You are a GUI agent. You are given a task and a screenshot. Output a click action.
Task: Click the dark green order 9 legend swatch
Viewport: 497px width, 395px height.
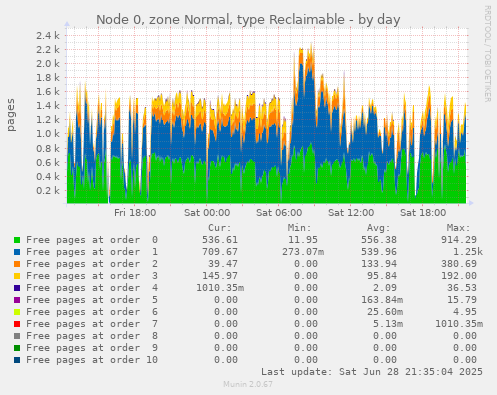pos(17,348)
